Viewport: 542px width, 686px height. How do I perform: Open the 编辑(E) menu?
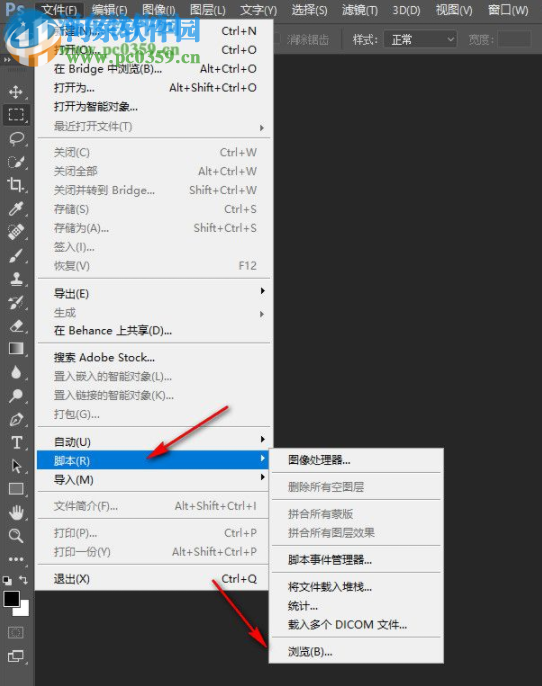110,10
